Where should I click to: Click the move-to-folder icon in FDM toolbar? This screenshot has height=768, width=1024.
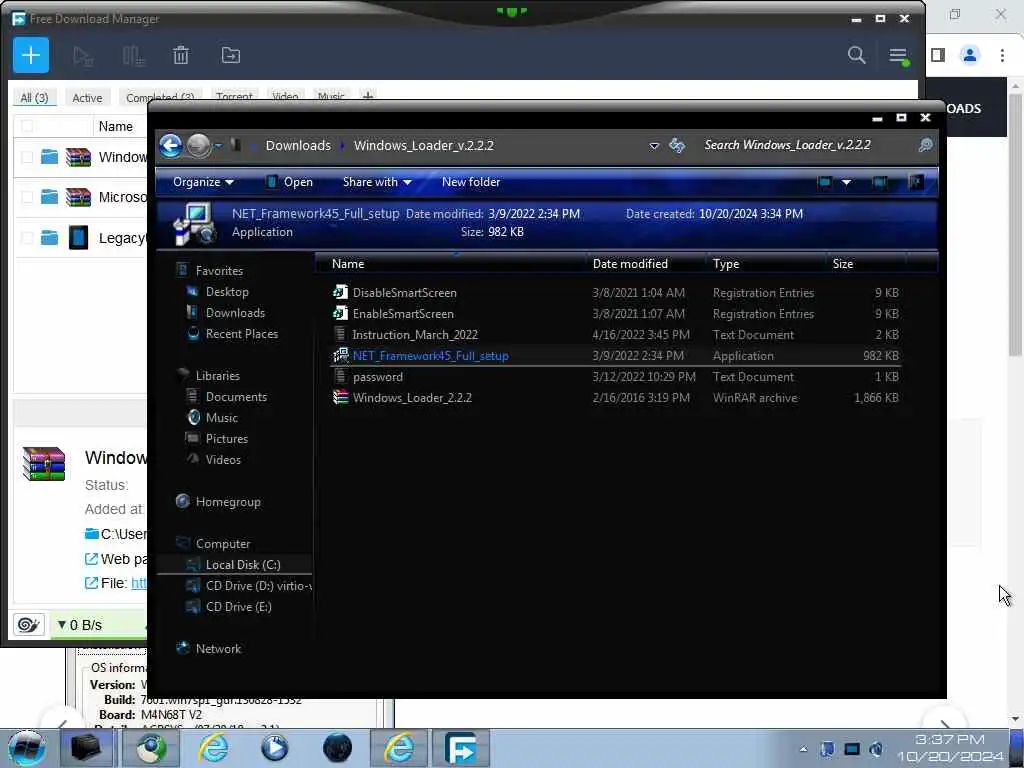tap(231, 56)
